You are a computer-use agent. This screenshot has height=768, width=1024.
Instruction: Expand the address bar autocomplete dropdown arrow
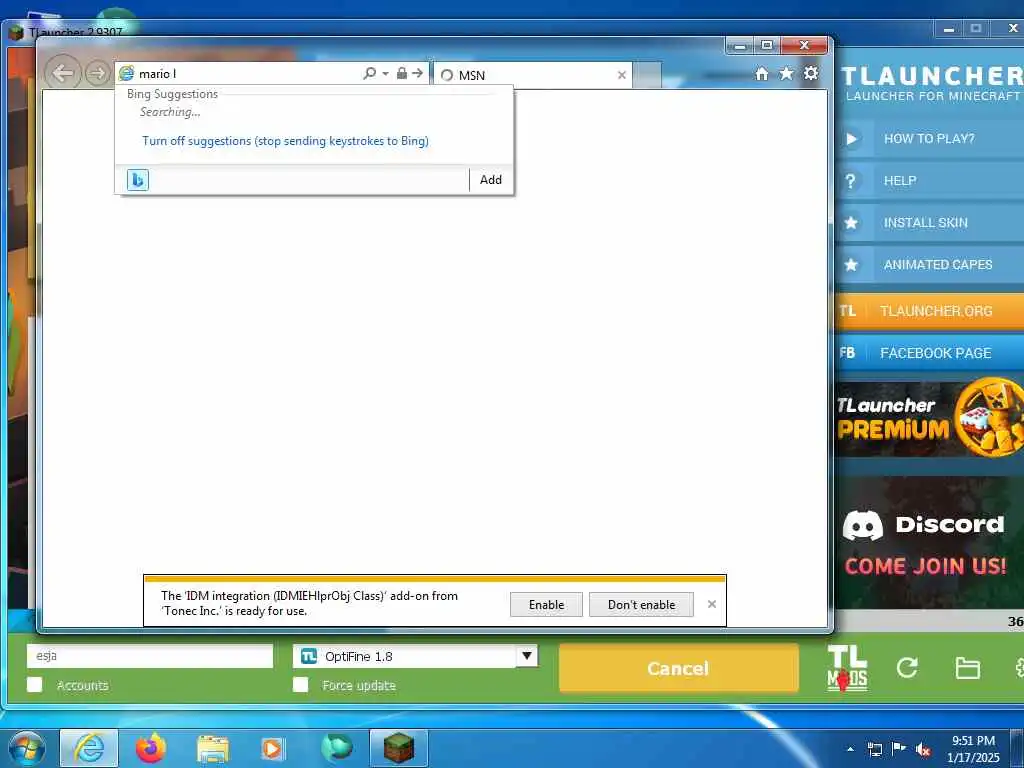385,73
